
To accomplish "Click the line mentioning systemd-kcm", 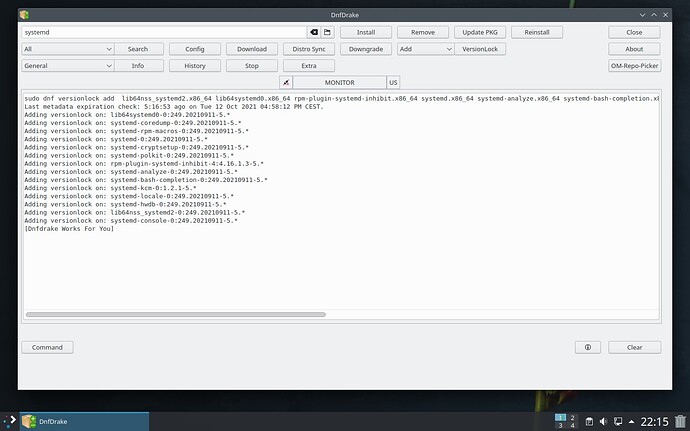I will pyautogui.click(x=110, y=188).
